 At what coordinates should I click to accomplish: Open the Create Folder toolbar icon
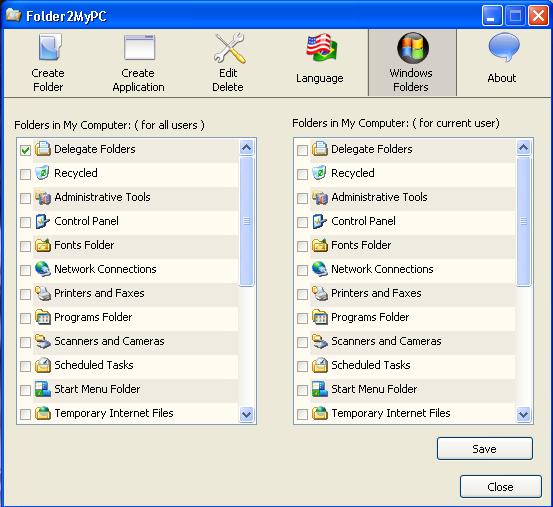[49, 47]
